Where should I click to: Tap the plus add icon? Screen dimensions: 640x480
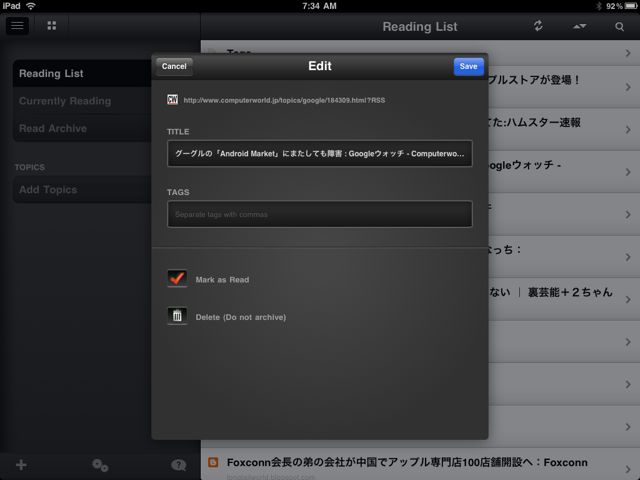coord(21,464)
